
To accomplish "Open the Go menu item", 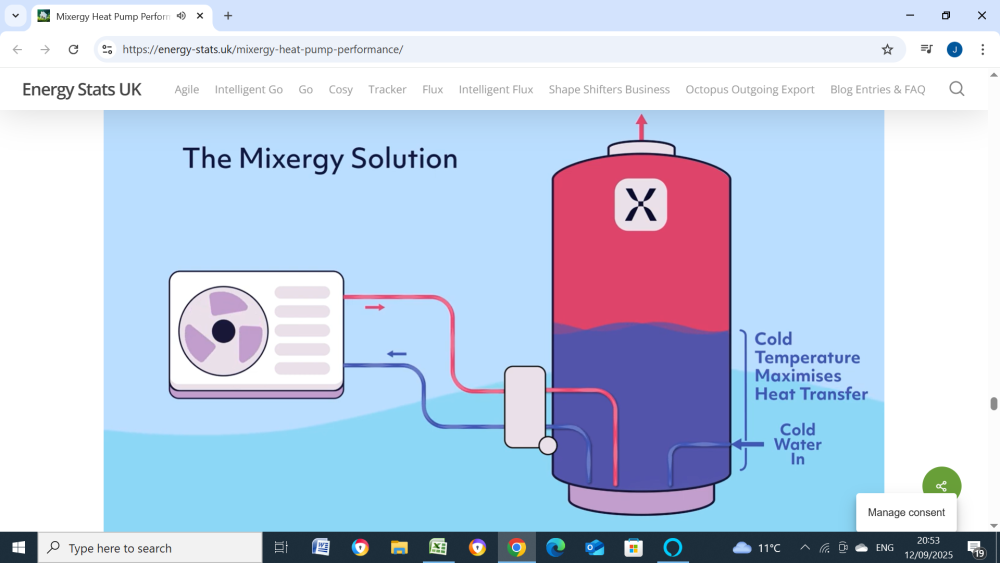I will (305, 89).
